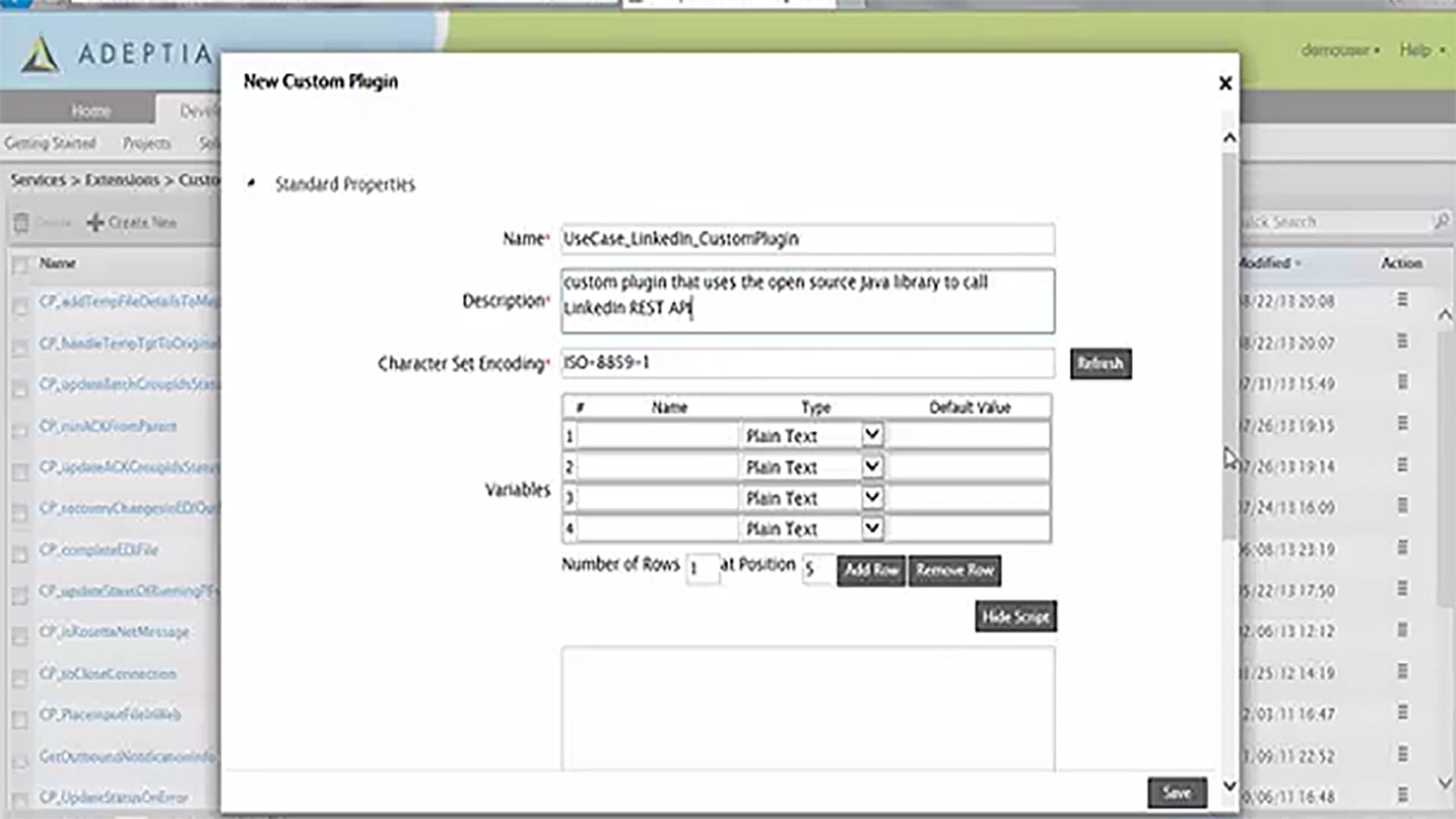Viewport: 1456px width, 819px height.
Task: Check the box next to CP_completeEDIFile
Action: click(x=20, y=554)
